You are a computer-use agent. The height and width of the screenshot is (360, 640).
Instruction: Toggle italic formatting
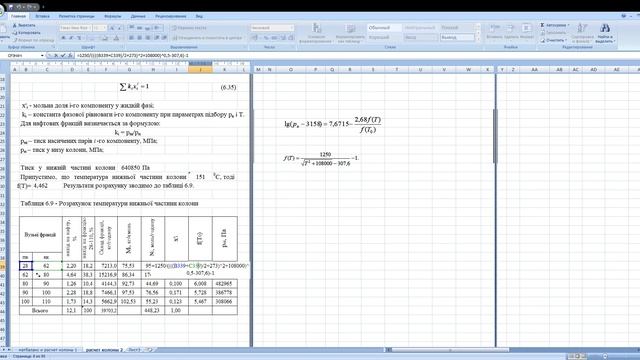71,38
